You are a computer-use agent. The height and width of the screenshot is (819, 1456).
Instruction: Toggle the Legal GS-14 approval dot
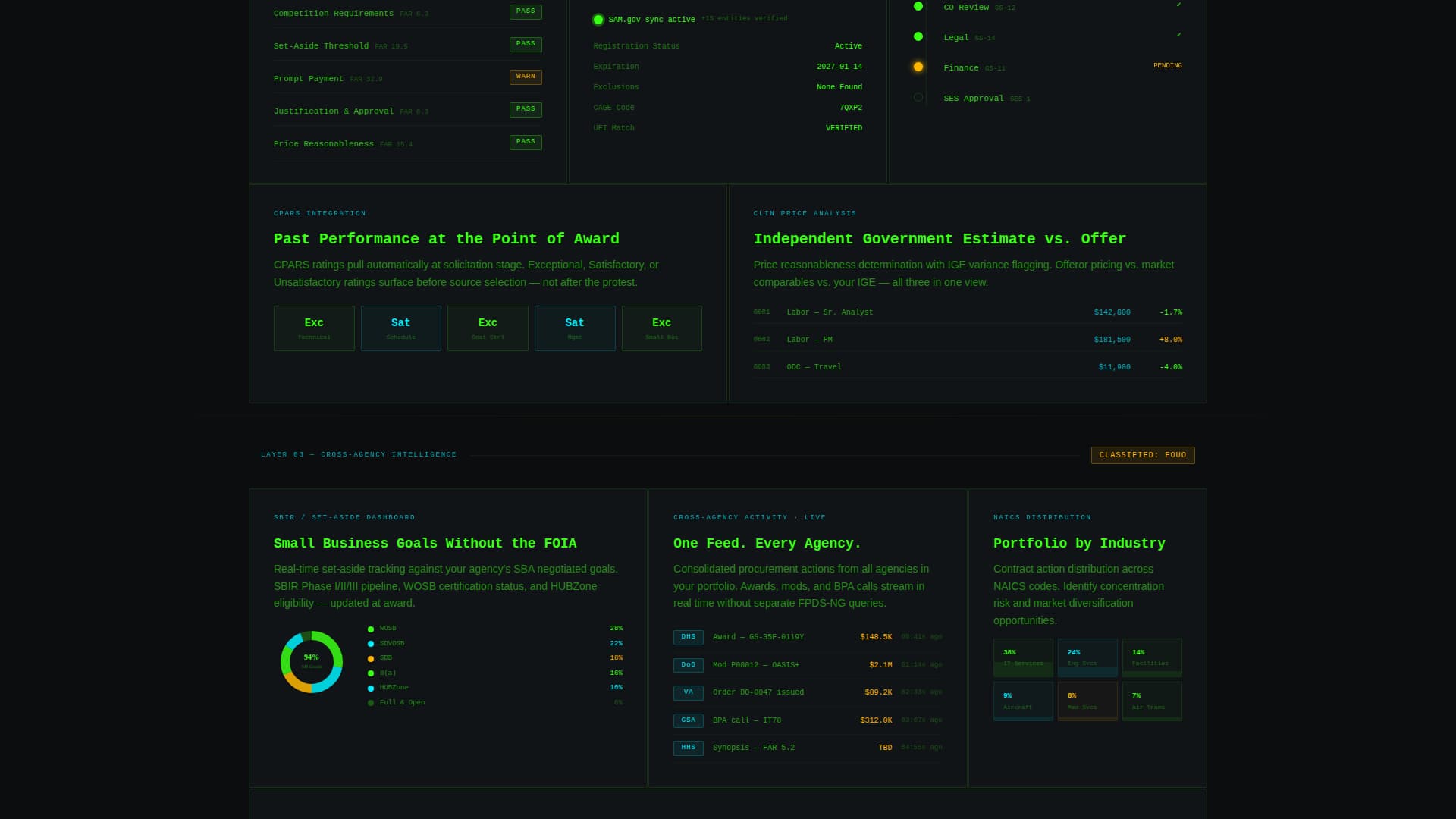[918, 36]
